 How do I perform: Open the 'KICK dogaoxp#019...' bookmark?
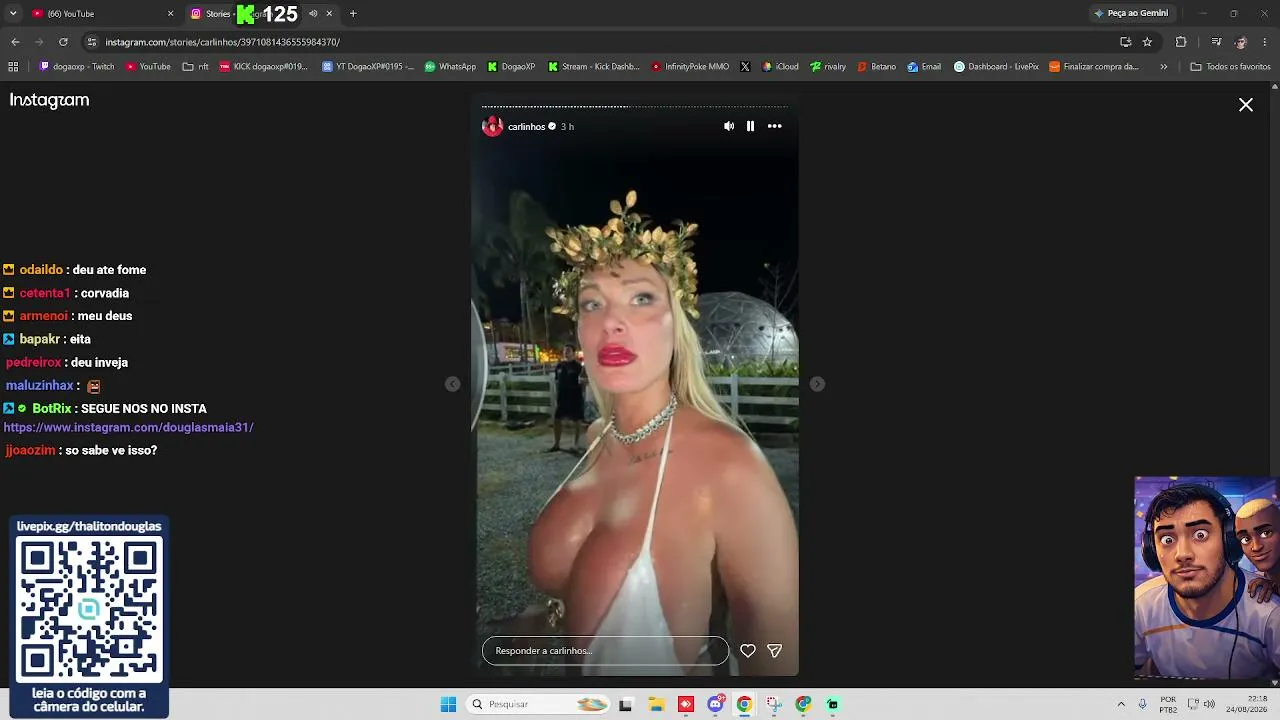[264, 67]
